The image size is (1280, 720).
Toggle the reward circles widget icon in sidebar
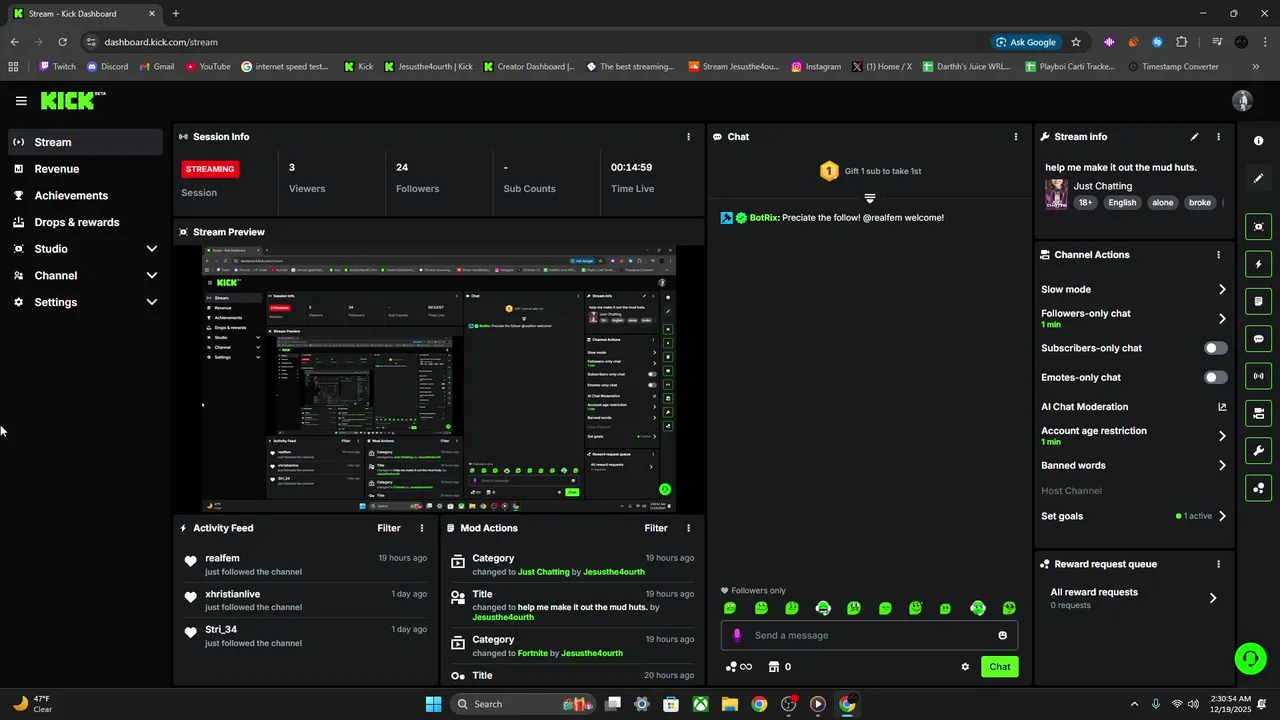point(1258,488)
